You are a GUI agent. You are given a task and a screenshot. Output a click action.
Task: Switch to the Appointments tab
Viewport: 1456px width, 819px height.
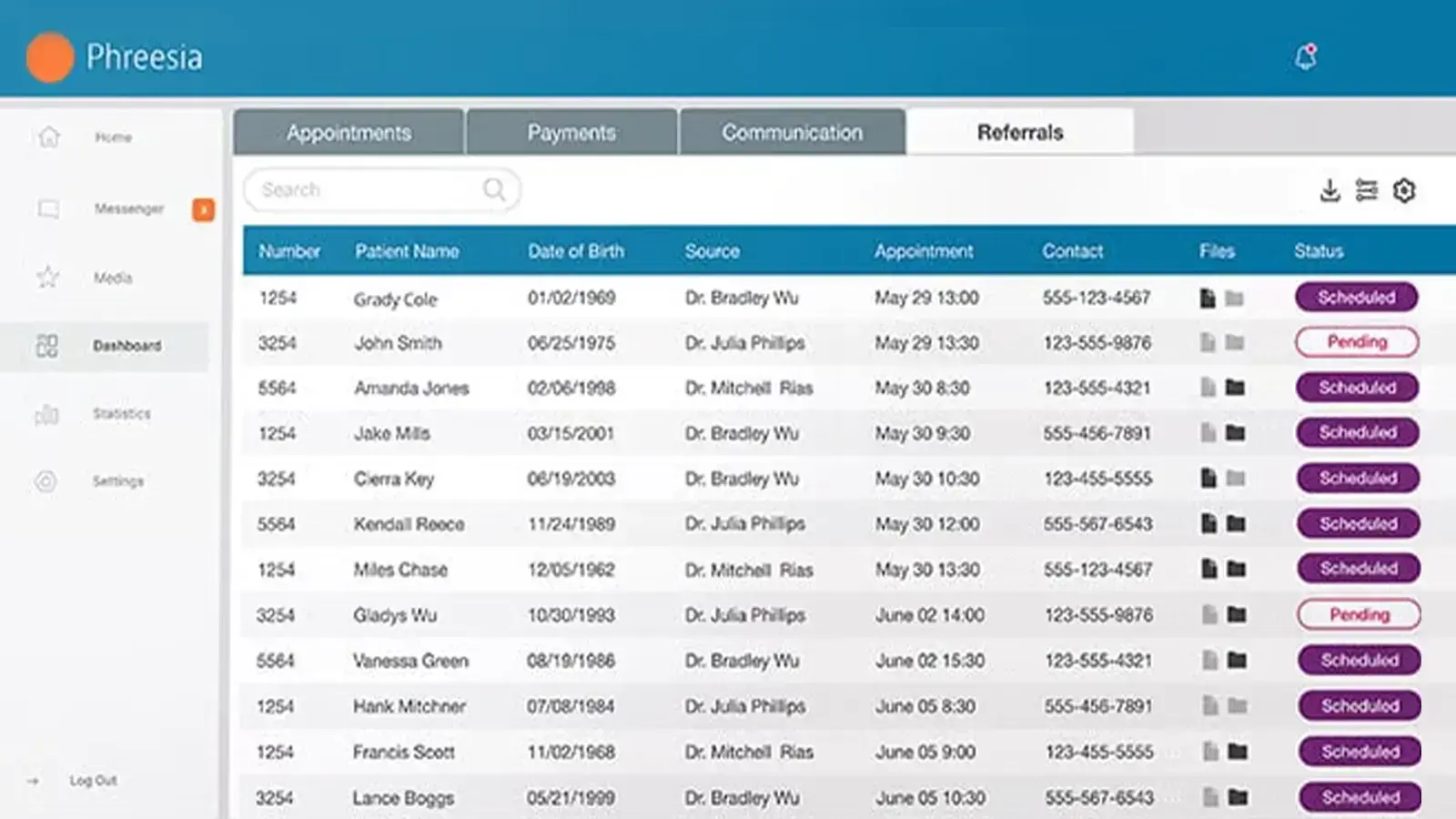pos(349,132)
